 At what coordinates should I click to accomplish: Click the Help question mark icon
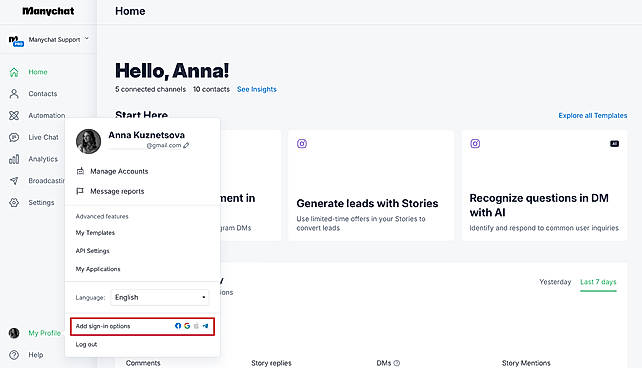14,355
